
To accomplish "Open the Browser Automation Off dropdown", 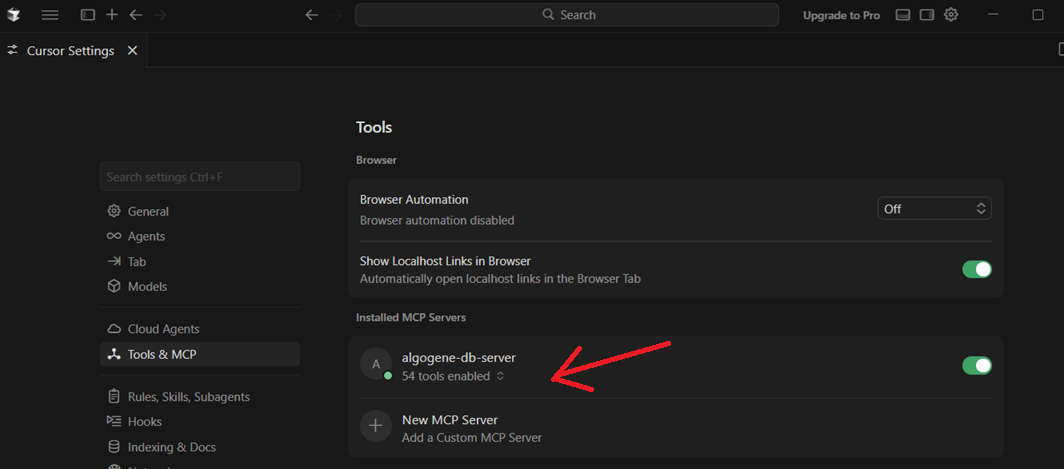I will (935, 209).
